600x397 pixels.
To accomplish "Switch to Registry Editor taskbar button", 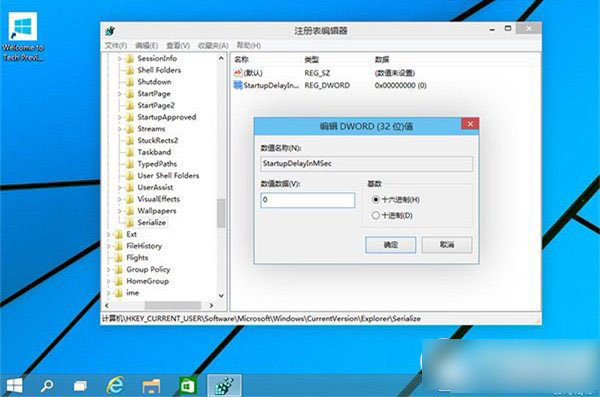I will pyautogui.click(x=224, y=385).
